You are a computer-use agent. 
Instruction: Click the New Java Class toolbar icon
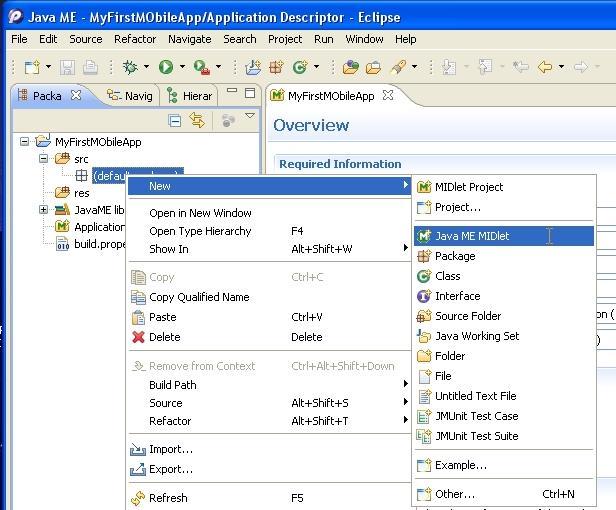[x=300, y=67]
